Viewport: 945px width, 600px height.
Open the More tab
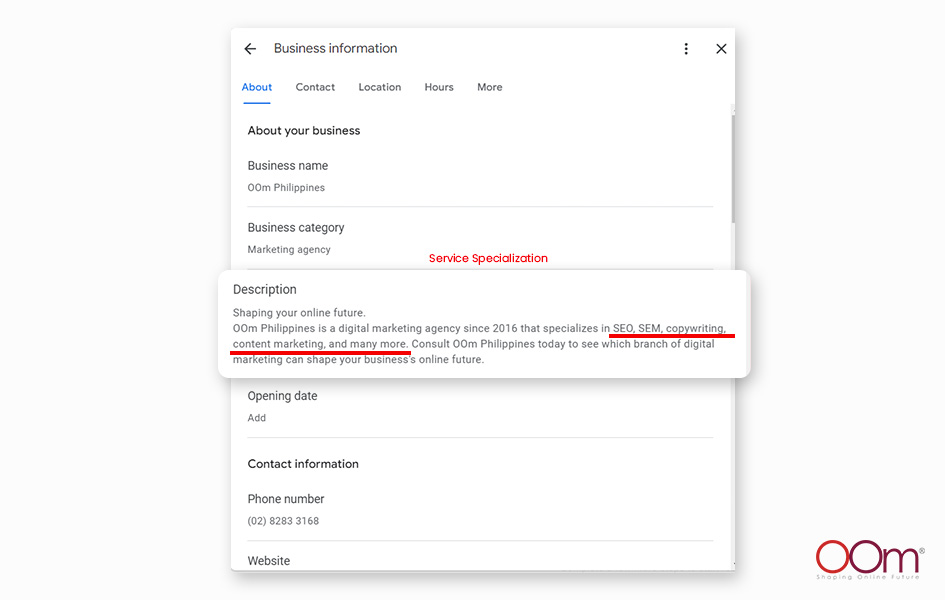pyautogui.click(x=490, y=87)
